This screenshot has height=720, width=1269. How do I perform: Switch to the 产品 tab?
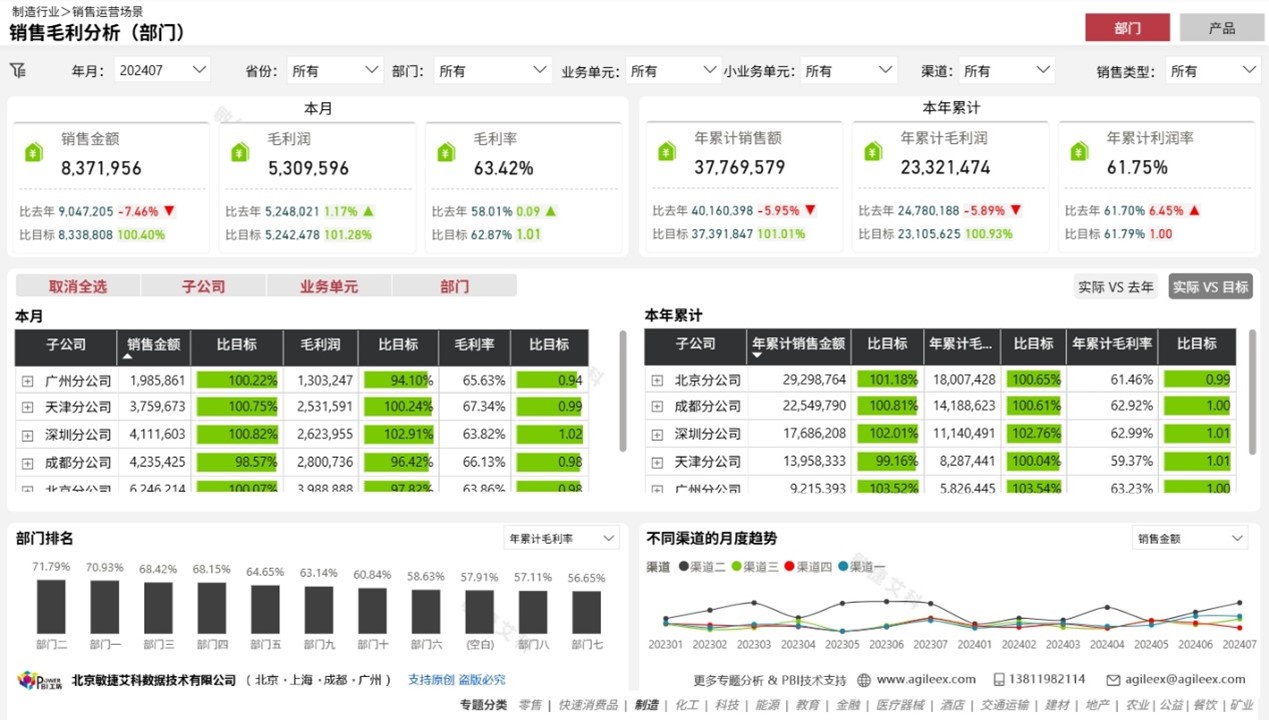coord(1221,28)
